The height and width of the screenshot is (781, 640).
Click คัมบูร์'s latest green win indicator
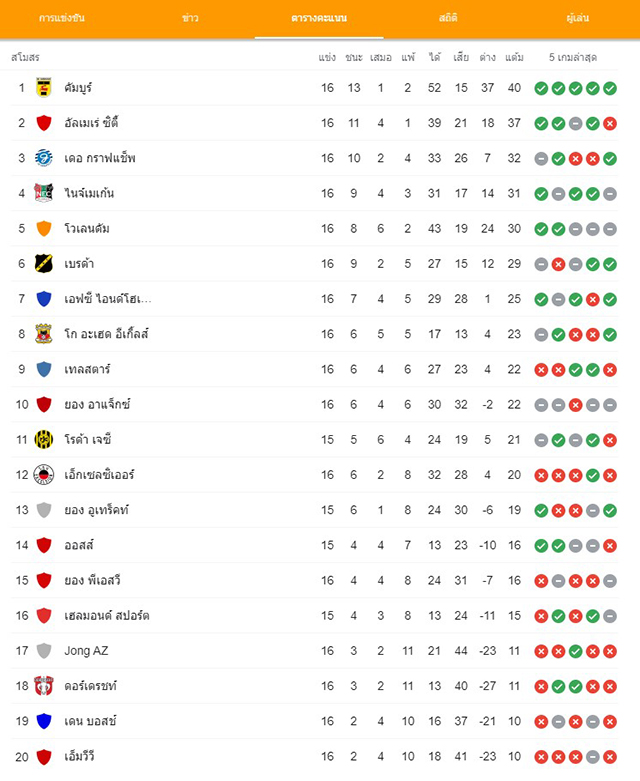pyautogui.click(x=610, y=89)
